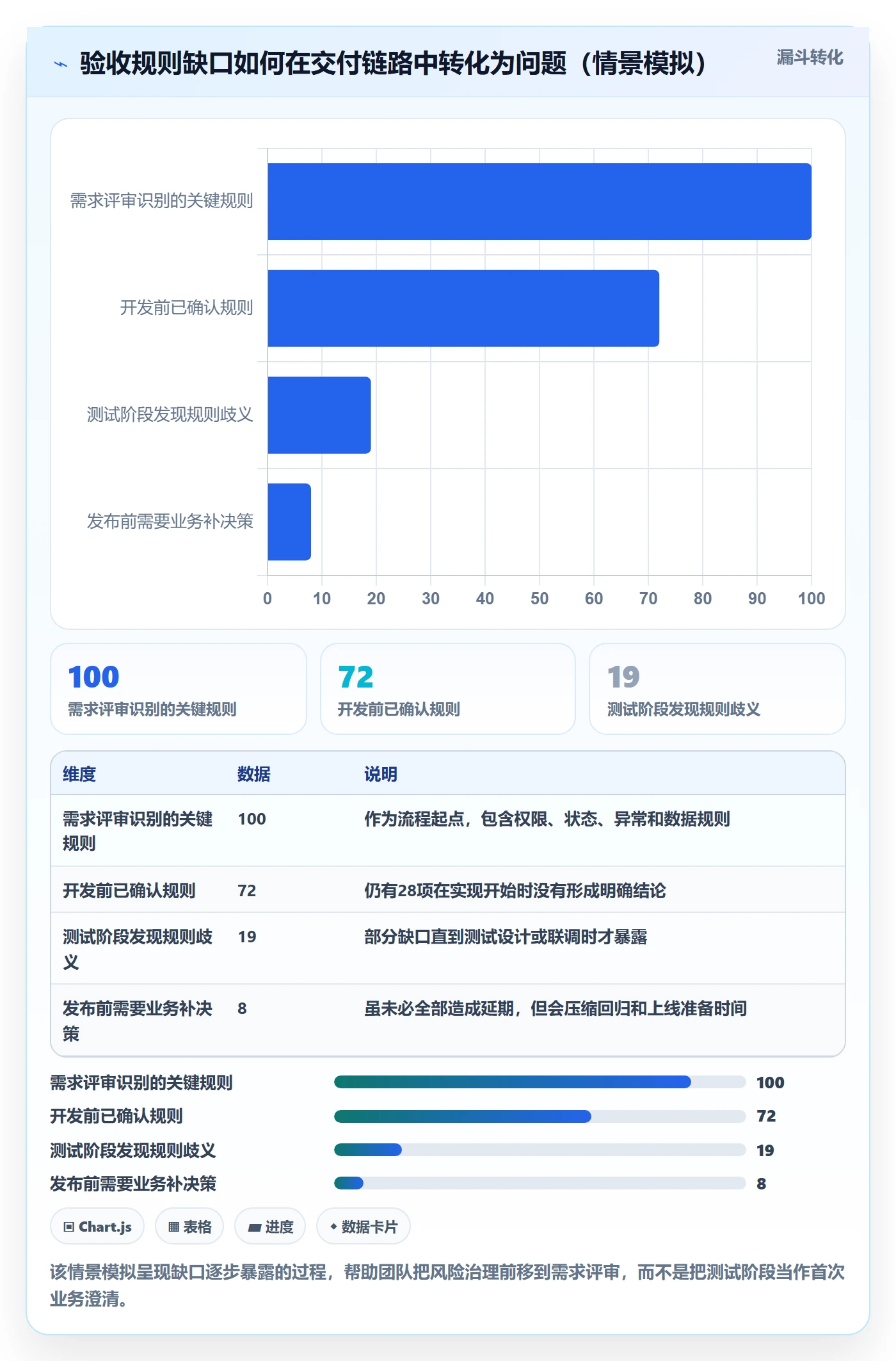Click table cell 部分缺口直到测试设计或联调时才暴露

pyautogui.click(x=506, y=937)
